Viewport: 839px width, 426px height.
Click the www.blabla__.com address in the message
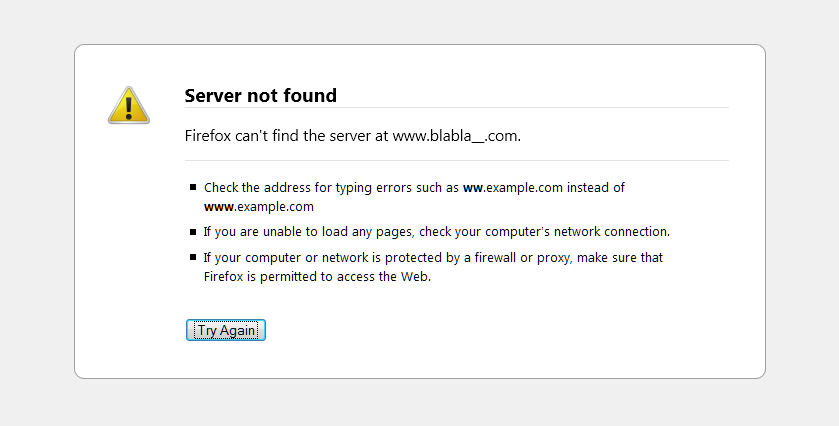pos(456,135)
